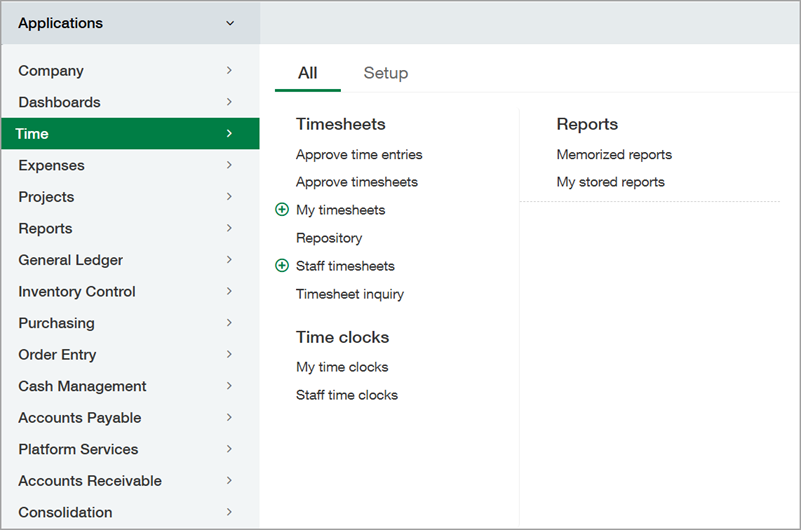The image size is (801, 530).
Task: Open My stored reports
Action: pyautogui.click(x=610, y=182)
